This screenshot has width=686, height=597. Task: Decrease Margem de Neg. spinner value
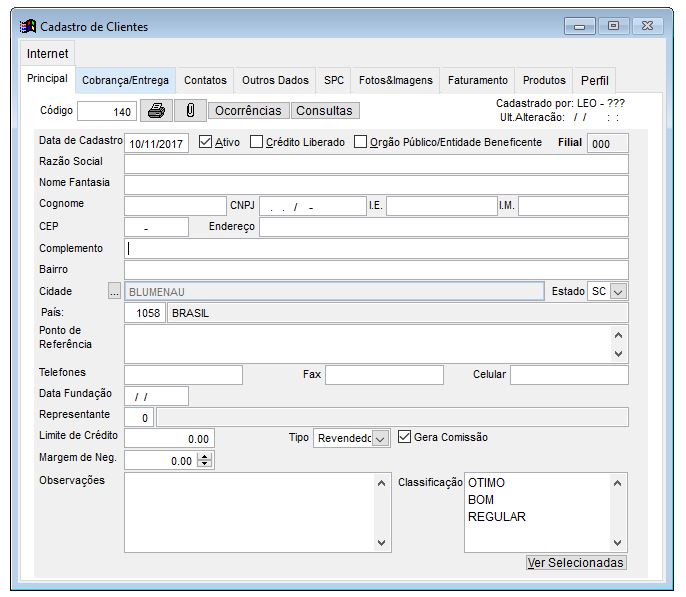(204, 464)
